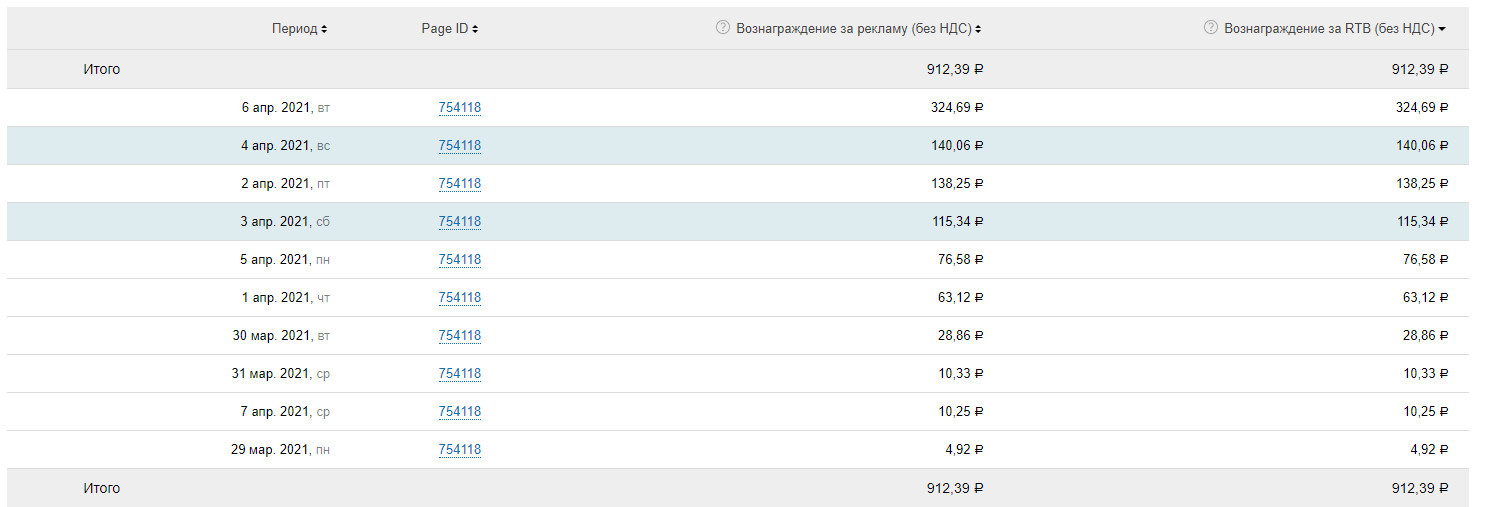Toggle descending arrow on RTB reward column
The height and width of the screenshot is (507, 1485).
pos(1442,30)
